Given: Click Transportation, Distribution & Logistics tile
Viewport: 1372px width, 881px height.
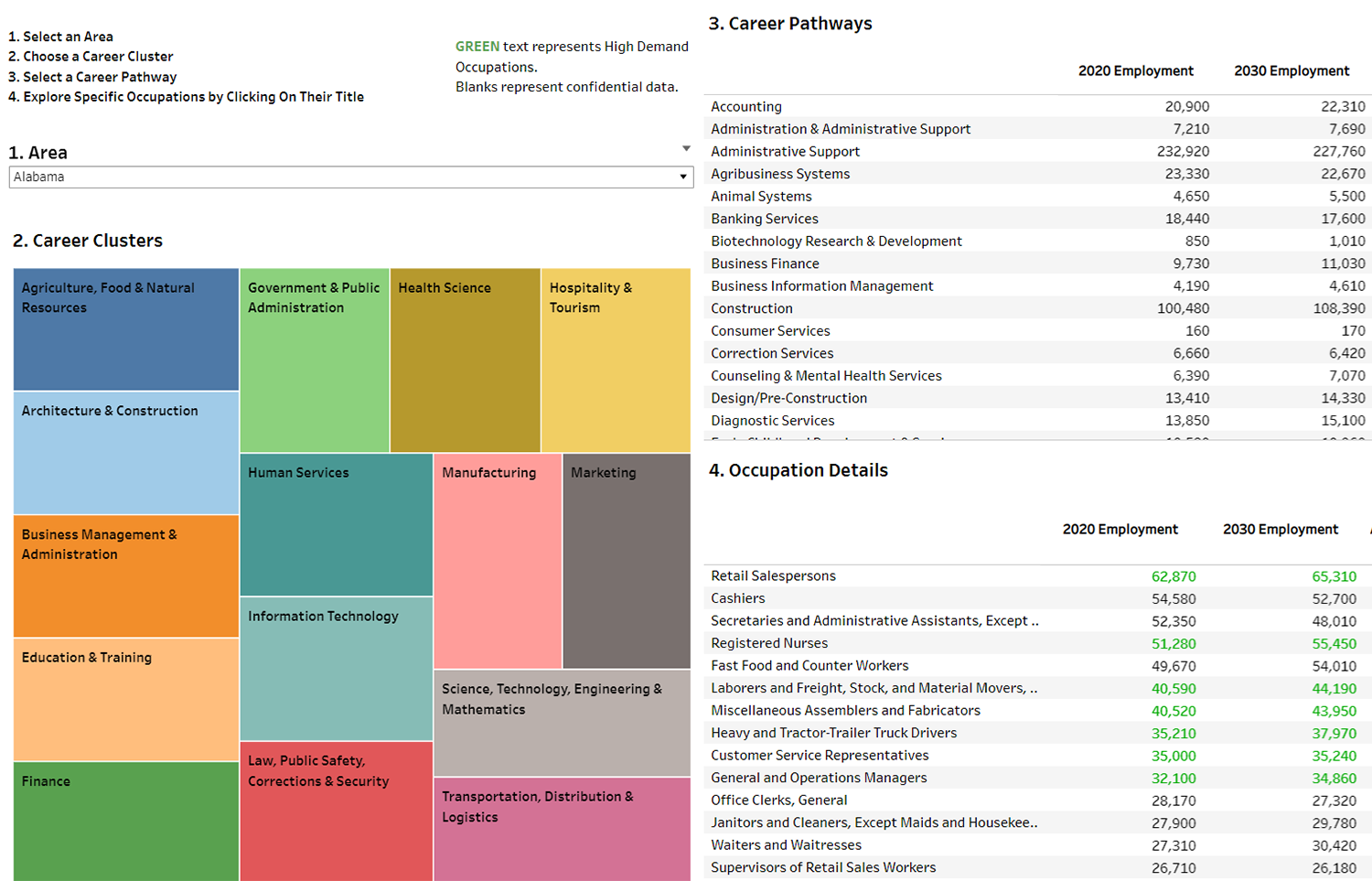Looking at the screenshot, I should click(562, 829).
